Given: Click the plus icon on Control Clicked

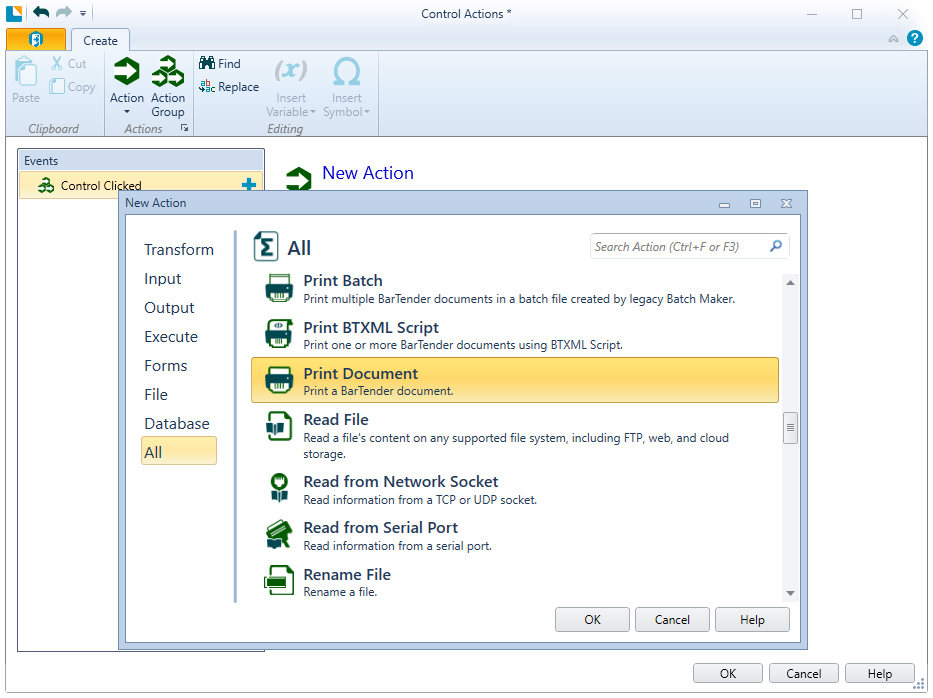Looking at the screenshot, I should click(x=249, y=185).
